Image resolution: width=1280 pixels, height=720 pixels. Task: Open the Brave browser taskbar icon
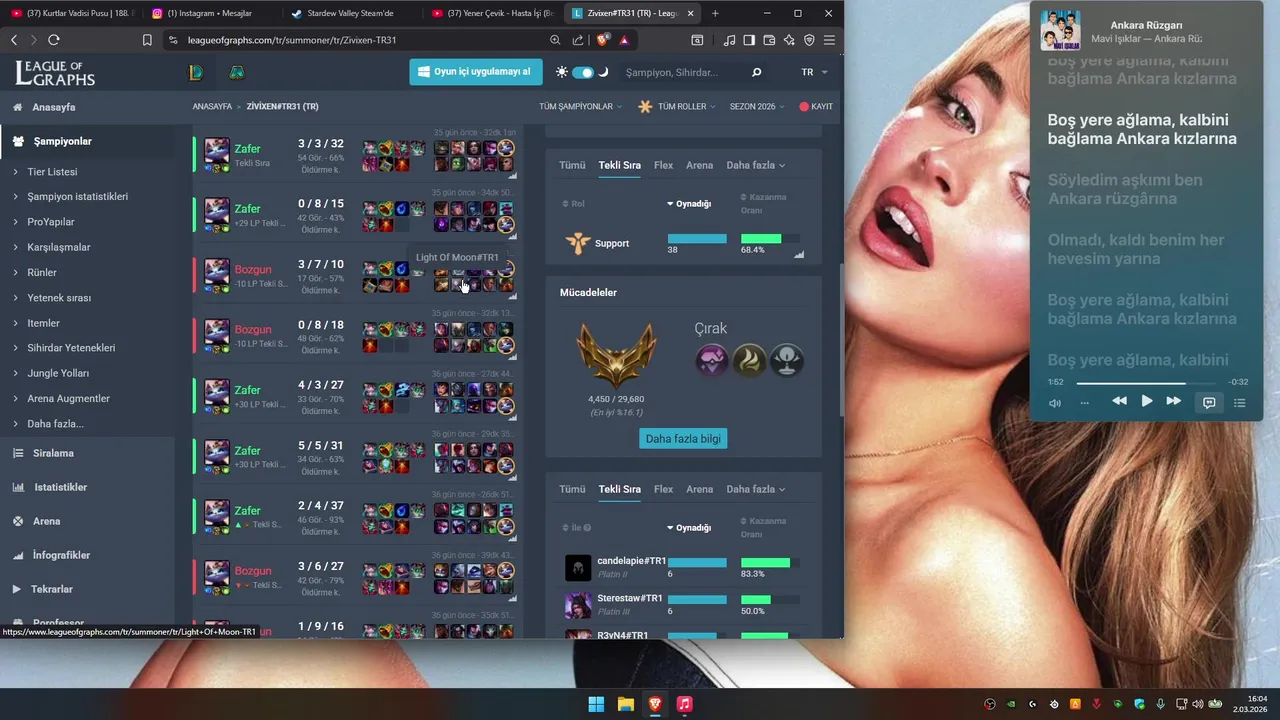pyautogui.click(x=655, y=704)
